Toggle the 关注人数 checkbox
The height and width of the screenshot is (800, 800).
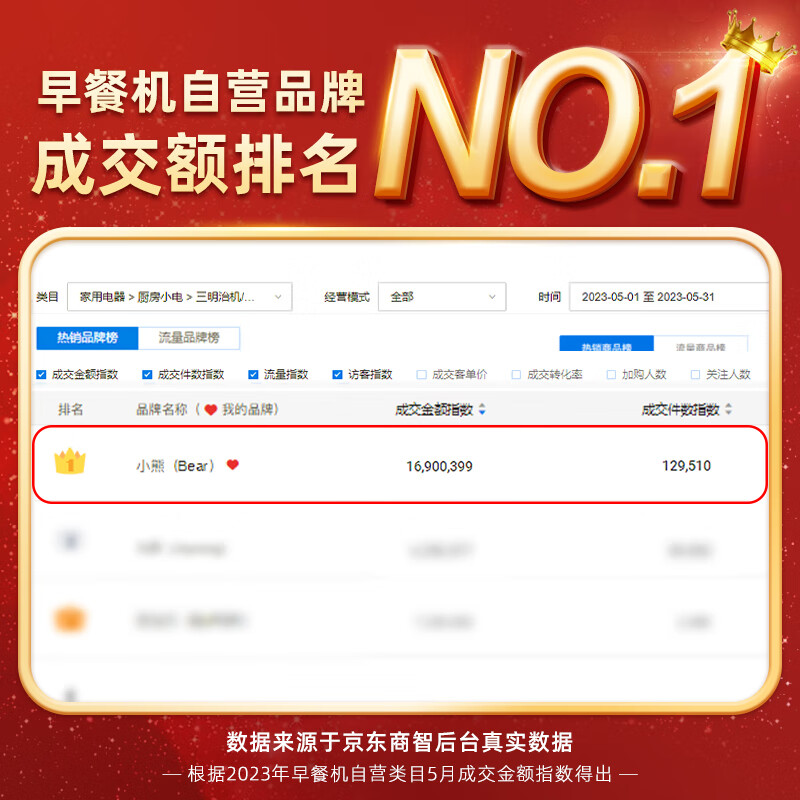point(695,374)
